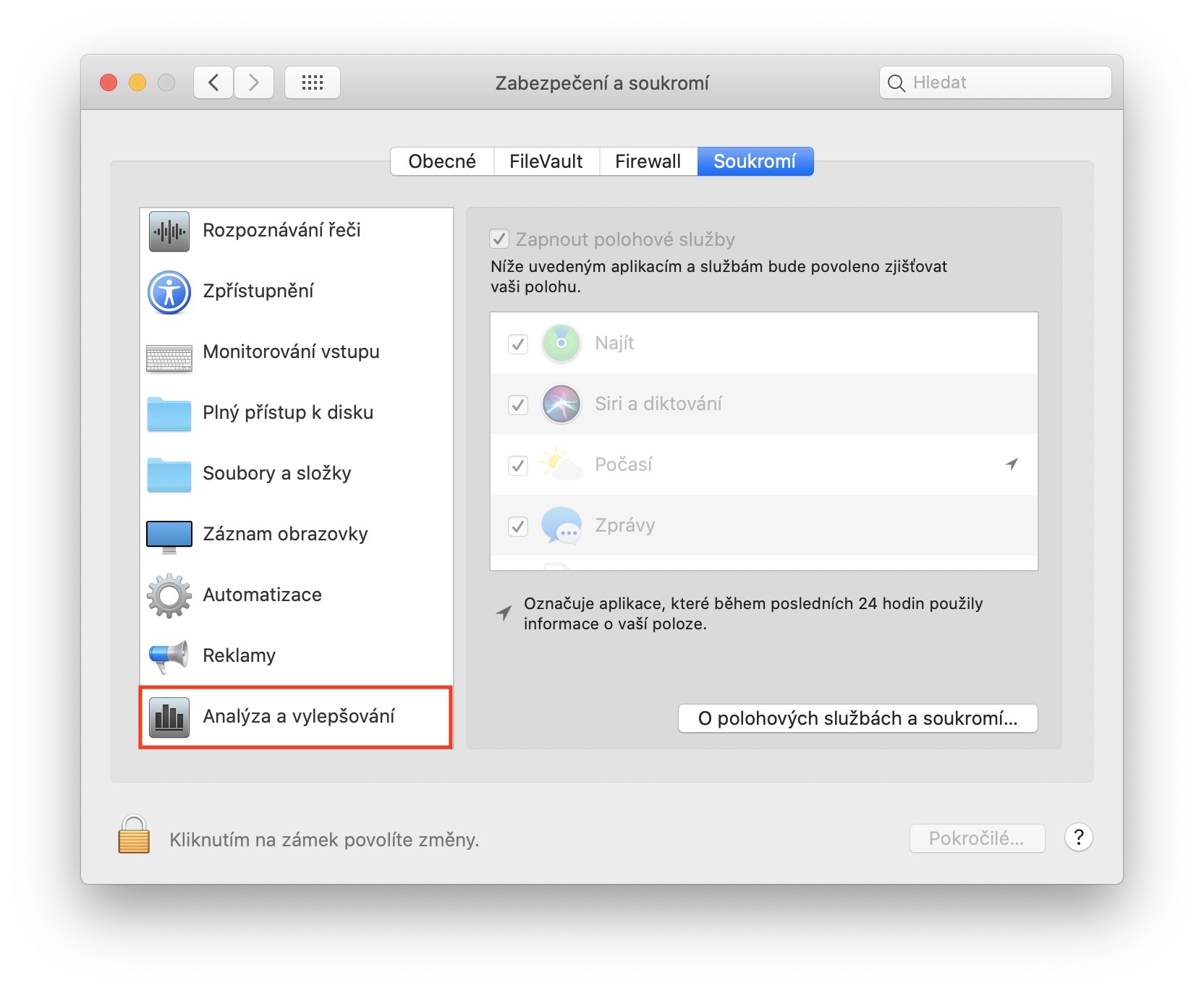This screenshot has height=991, width=1204.
Task: Click the Reklamy megaphone icon
Action: click(x=169, y=656)
